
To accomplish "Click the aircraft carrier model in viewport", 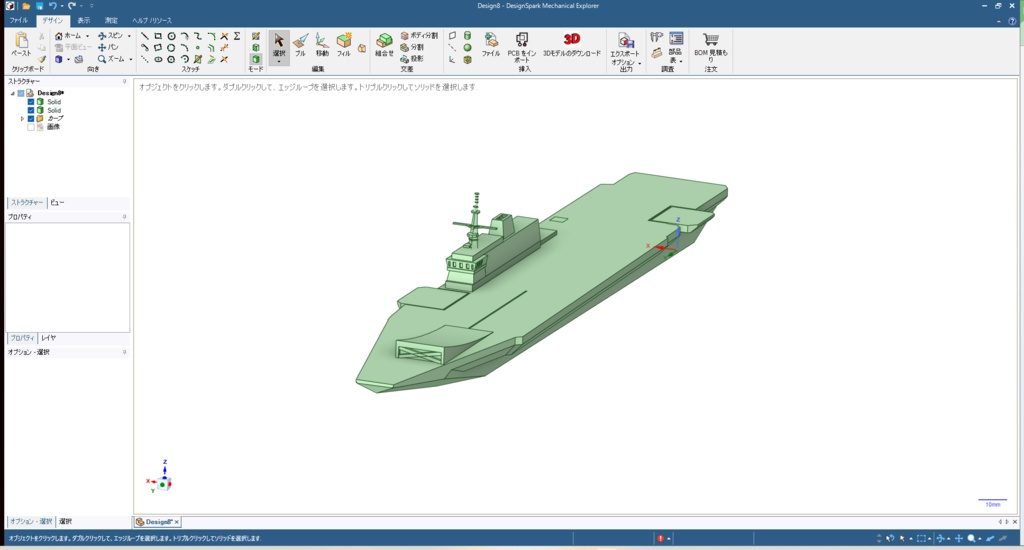I will [542, 281].
